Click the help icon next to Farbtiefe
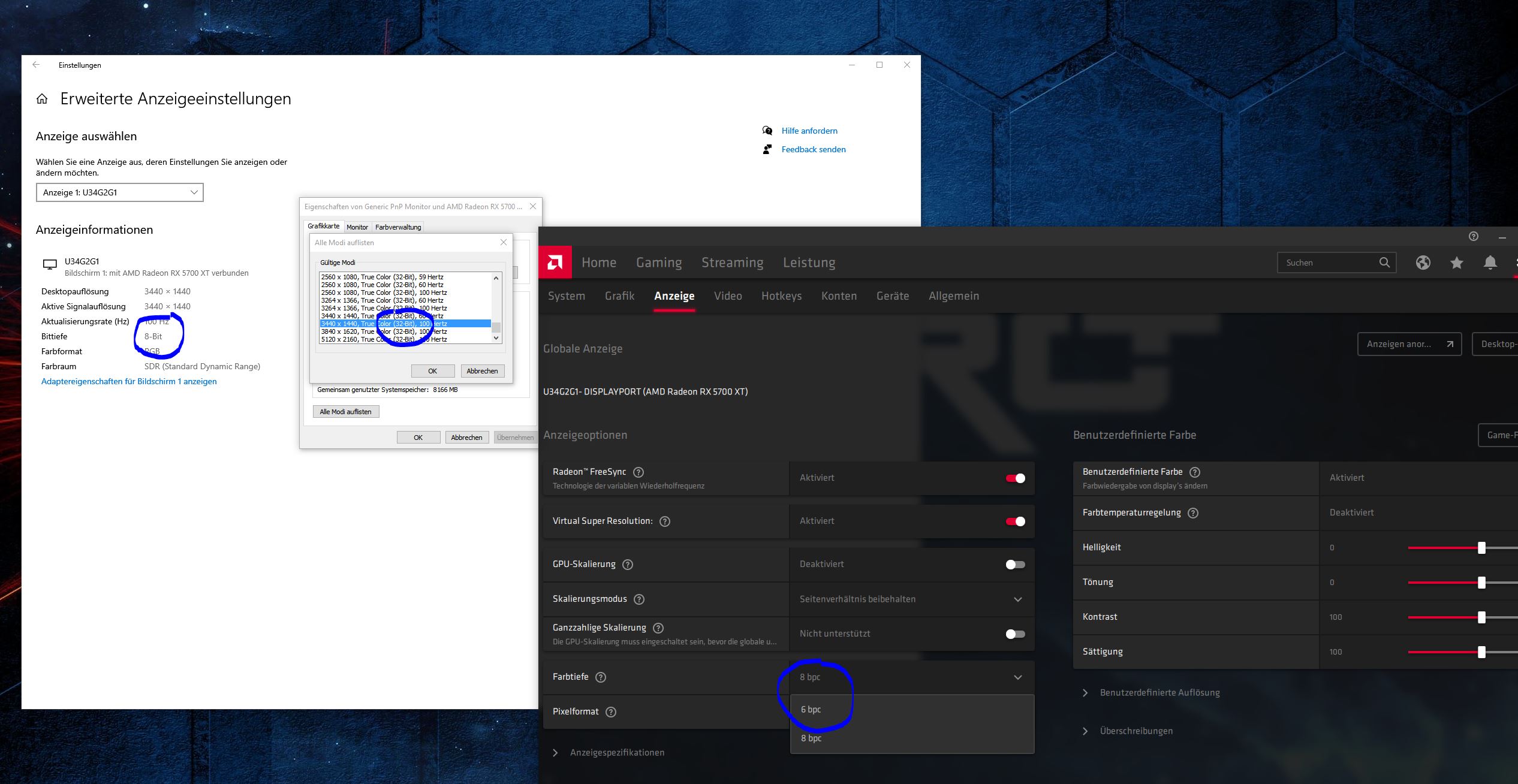This screenshot has width=1518, height=784. click(x=601, y=677)
